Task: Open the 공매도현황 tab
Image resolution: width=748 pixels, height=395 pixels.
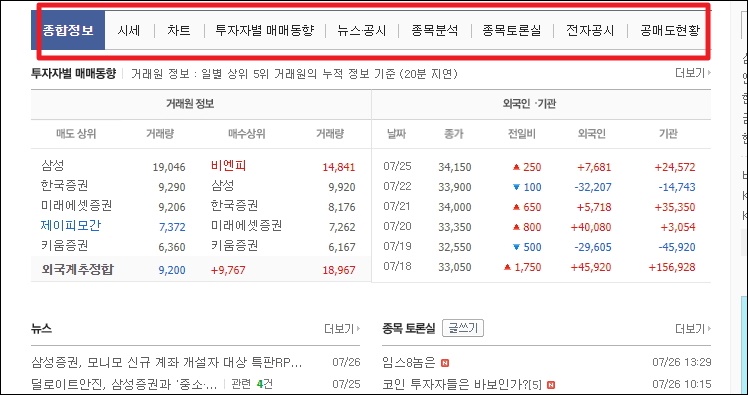Action: pyautogui.click(x=670, y=31)
